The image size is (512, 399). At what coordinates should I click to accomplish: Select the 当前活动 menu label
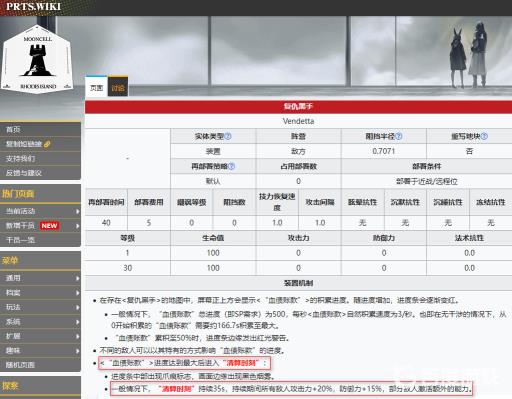click(20, 211)
